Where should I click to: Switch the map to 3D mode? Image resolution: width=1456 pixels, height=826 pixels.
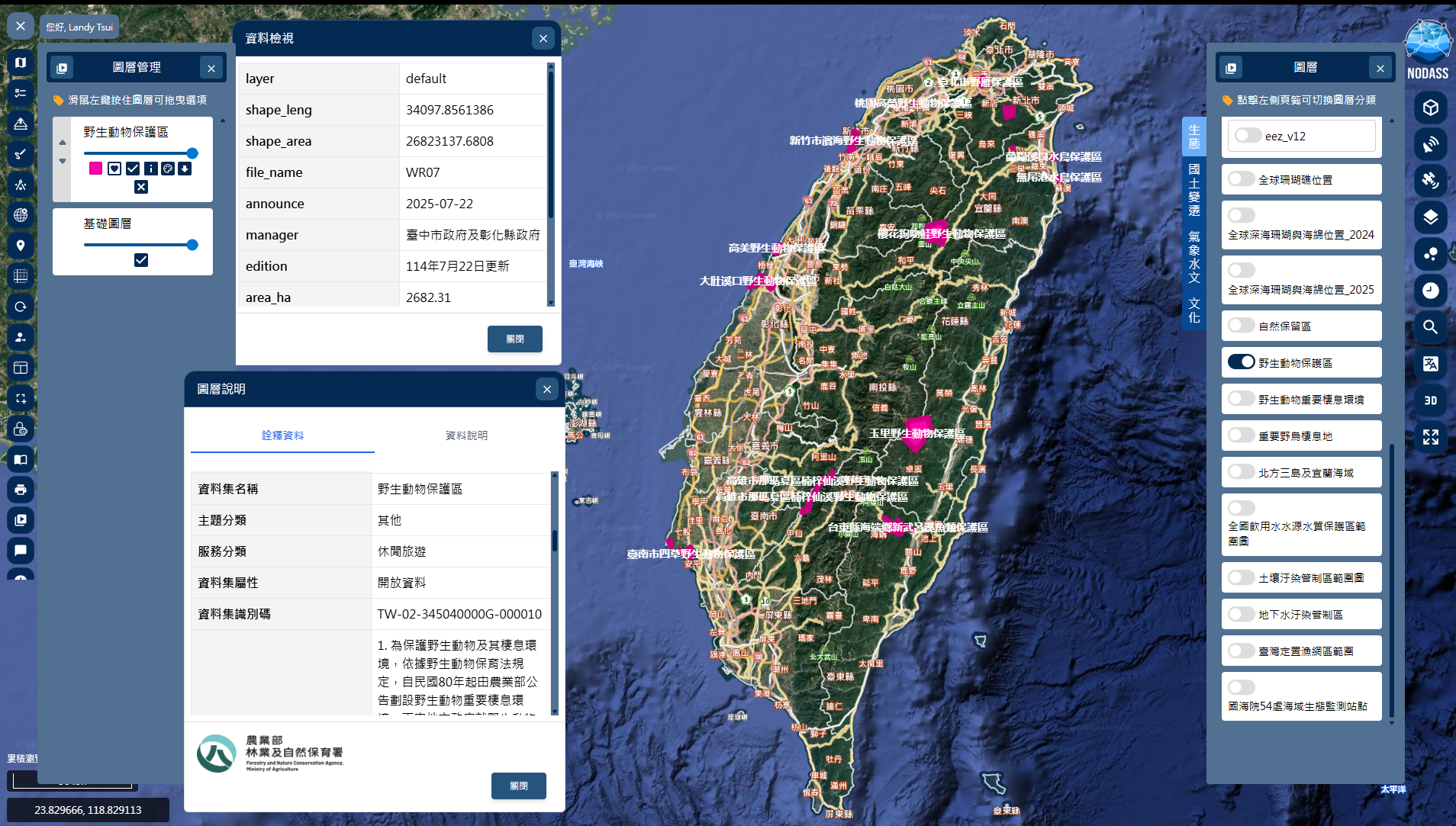pyautogui.click(x=1430, y=400)
